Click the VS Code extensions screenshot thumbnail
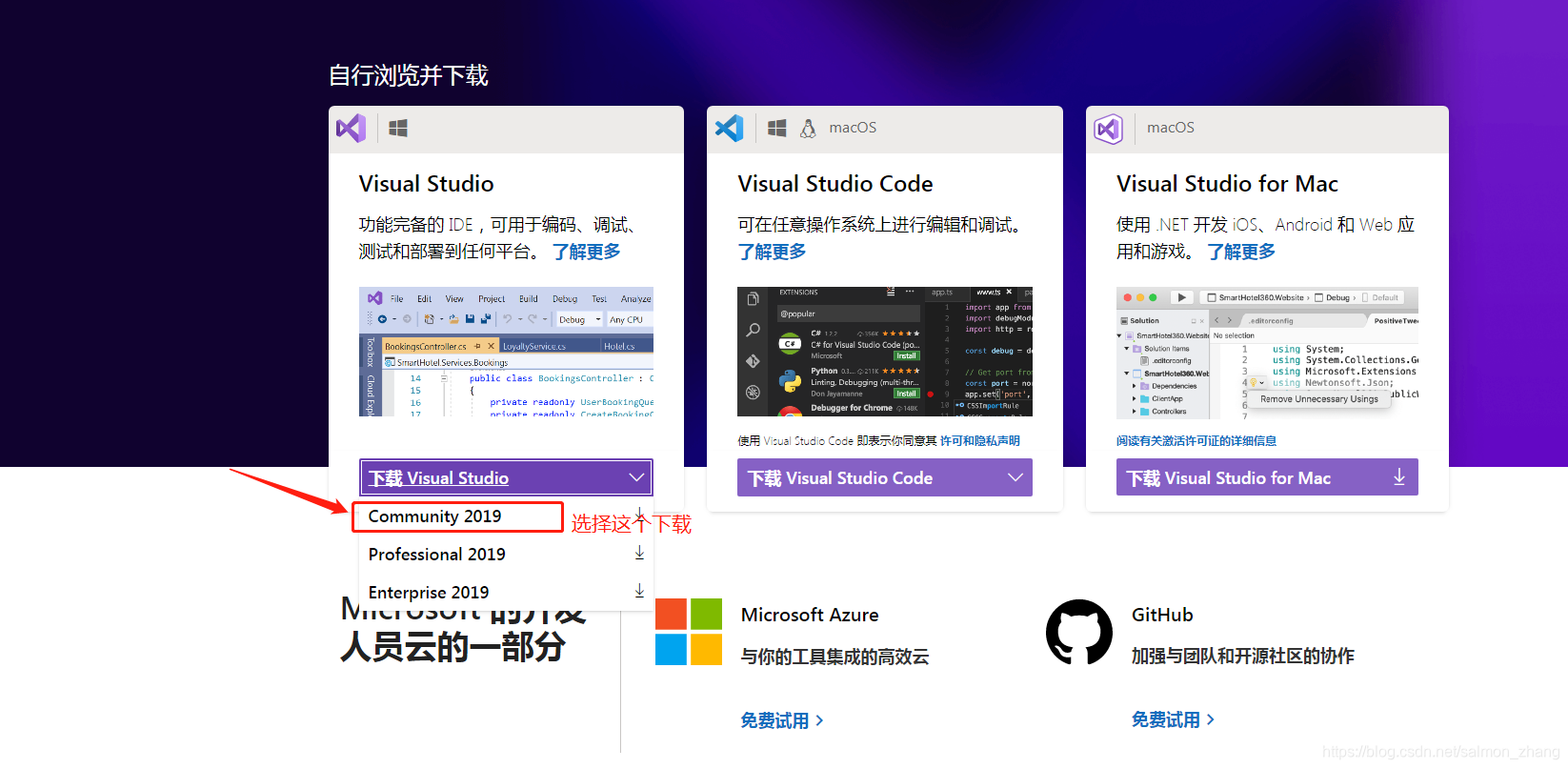 point(885,352)
